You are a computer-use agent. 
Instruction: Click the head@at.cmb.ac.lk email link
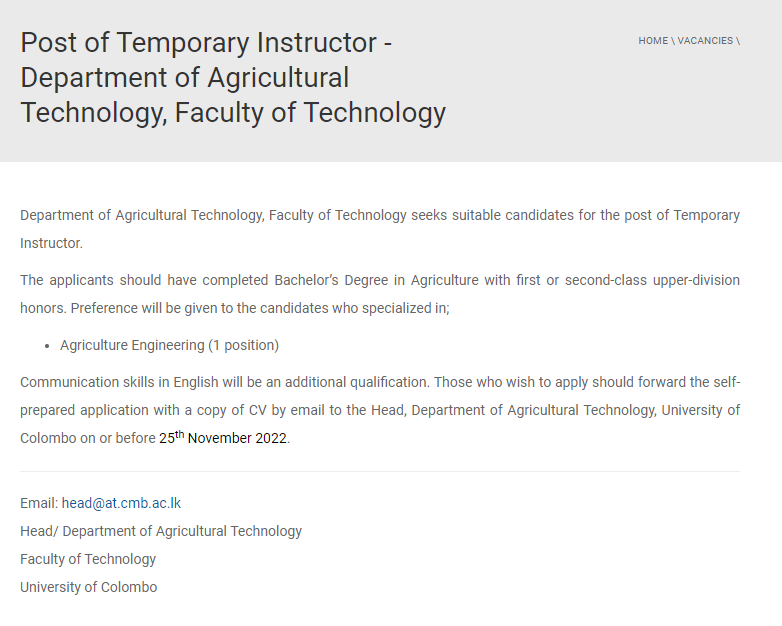(121, 503)
